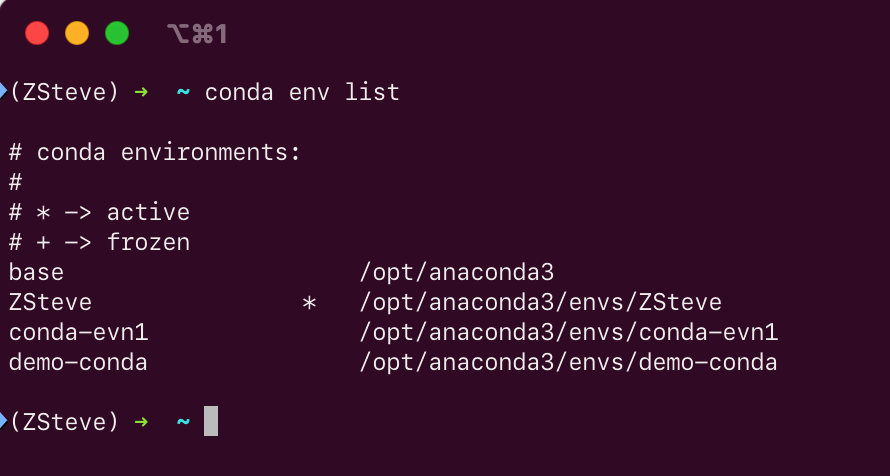Click the gray block cursor at prompt

(x=211, y=421)
